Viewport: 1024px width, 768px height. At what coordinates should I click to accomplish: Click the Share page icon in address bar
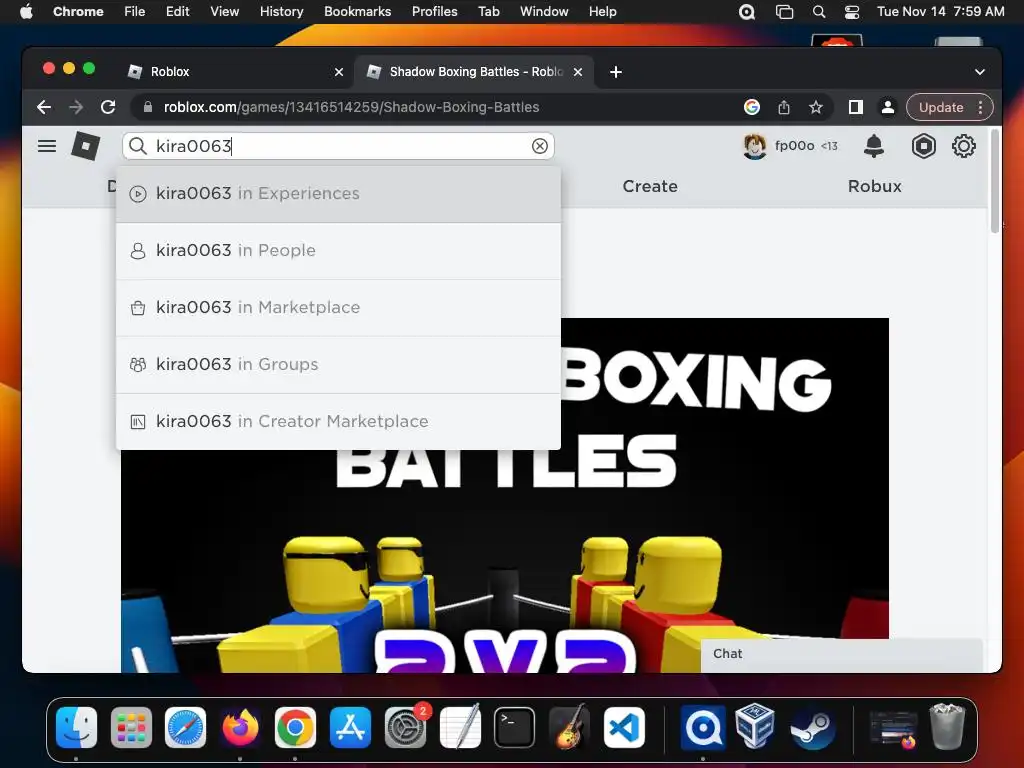[784, 107]
